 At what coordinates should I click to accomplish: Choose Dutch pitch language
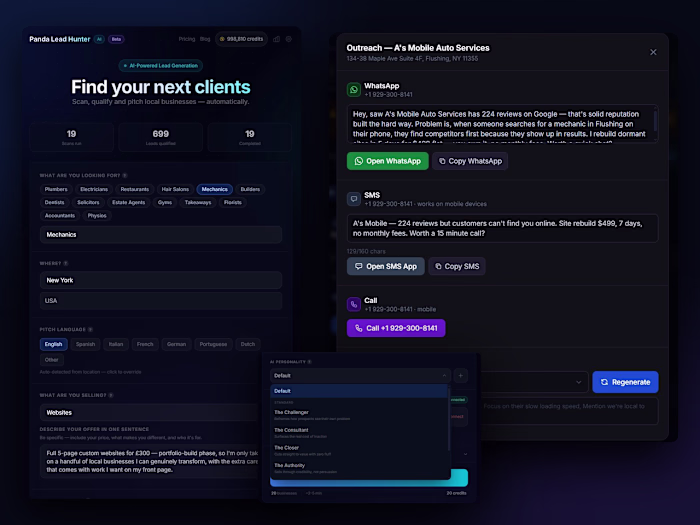248,344
